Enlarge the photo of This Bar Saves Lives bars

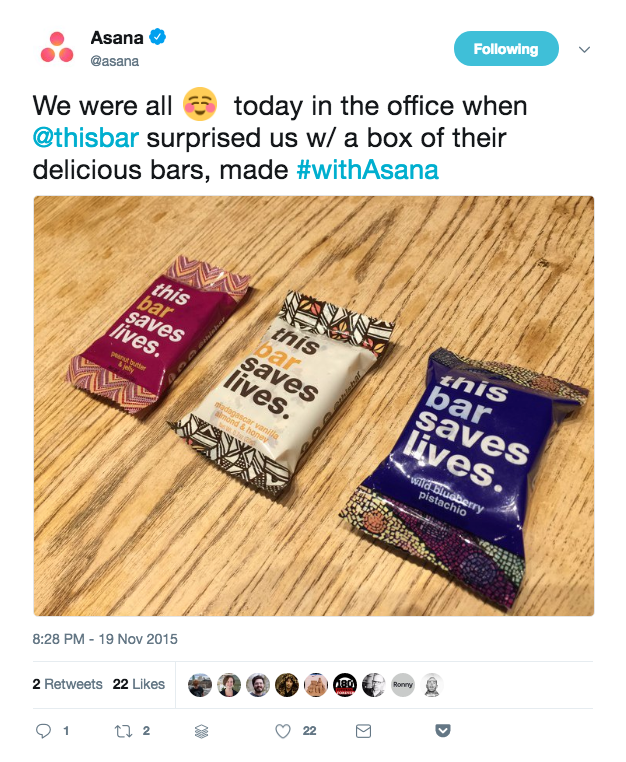click(314, 405)
